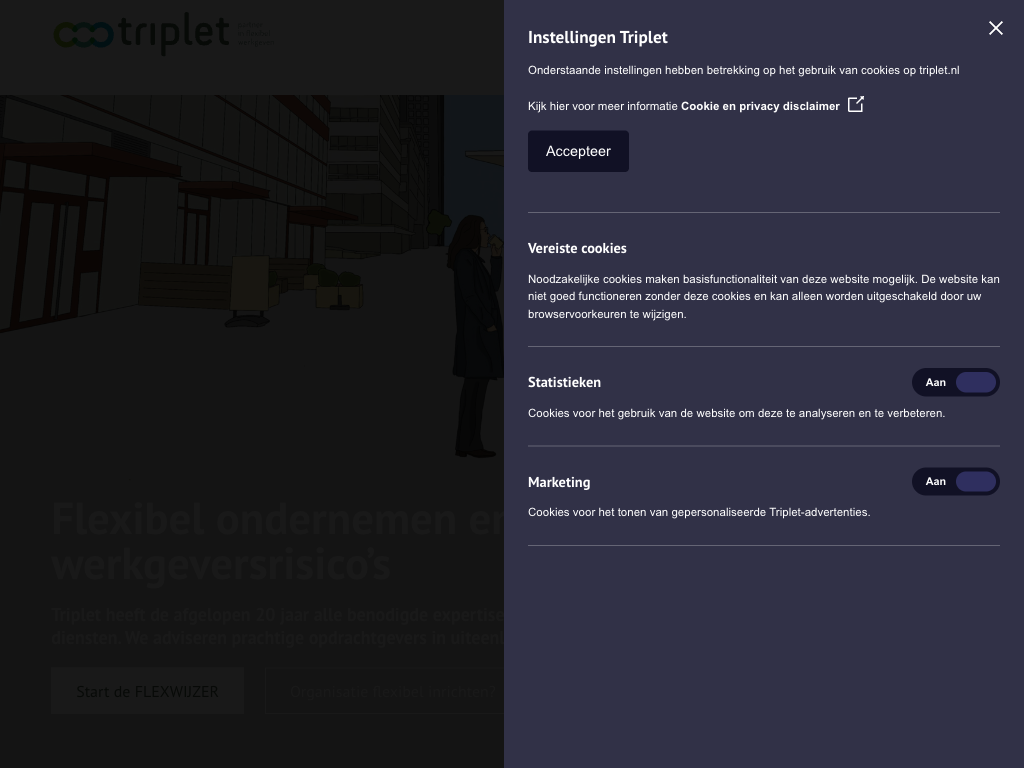The width and height of the screenshot is (1024, 768).
Task: Click the dimmed street illustration image
Action: coord(252,278)
